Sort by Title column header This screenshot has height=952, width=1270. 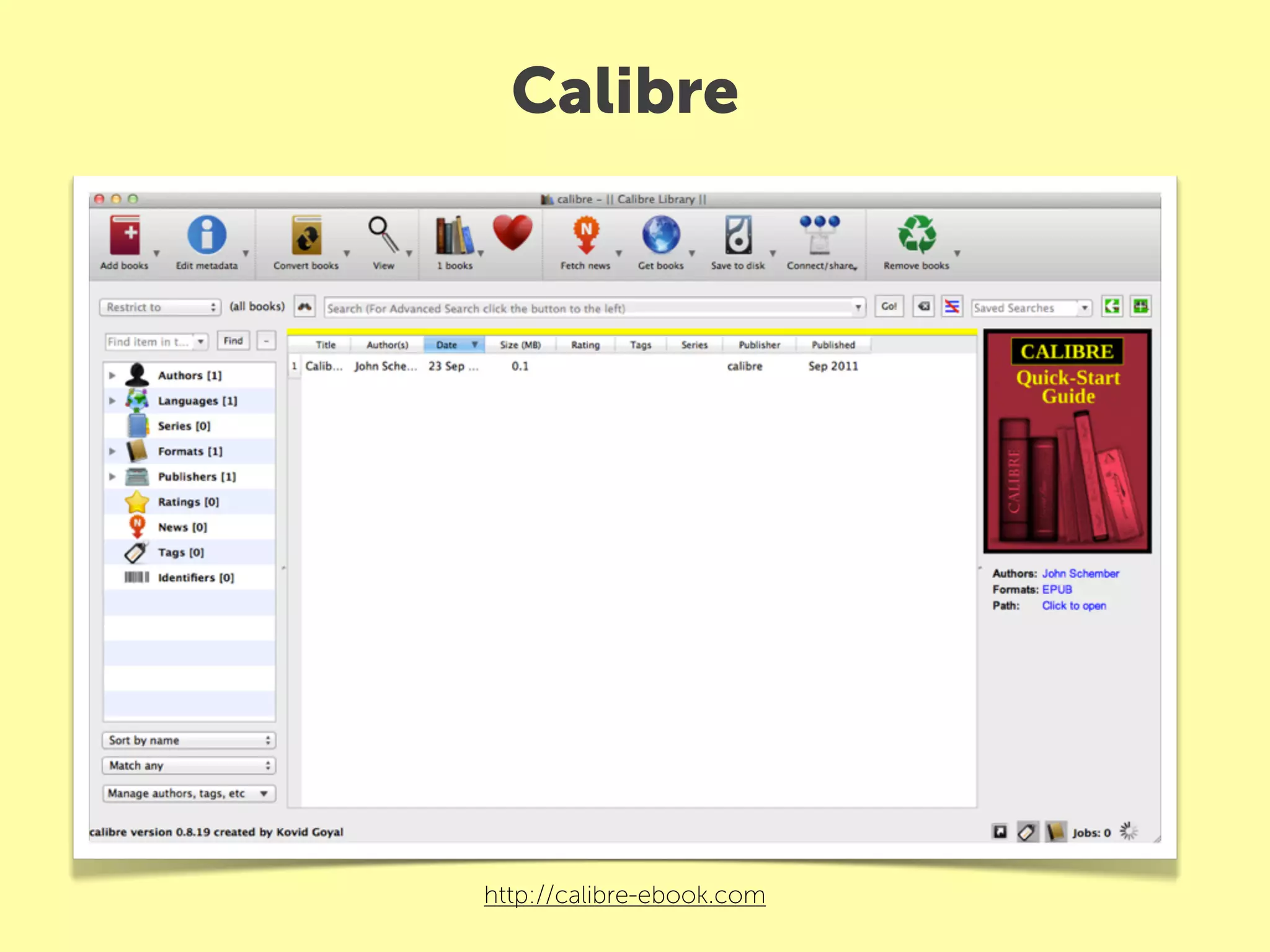[326, 345]
